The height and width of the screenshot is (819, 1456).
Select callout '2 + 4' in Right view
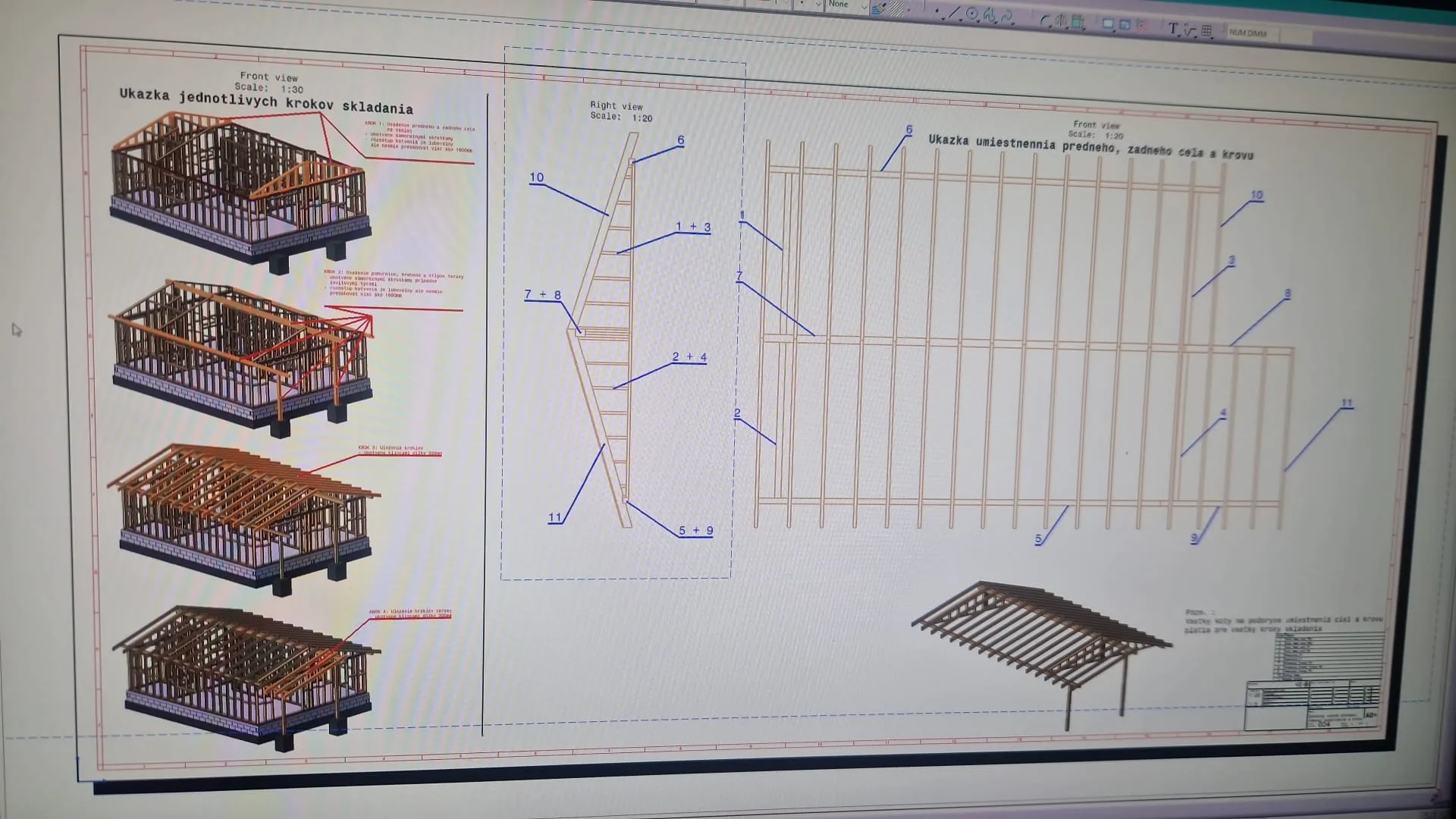tap(689, 357)
